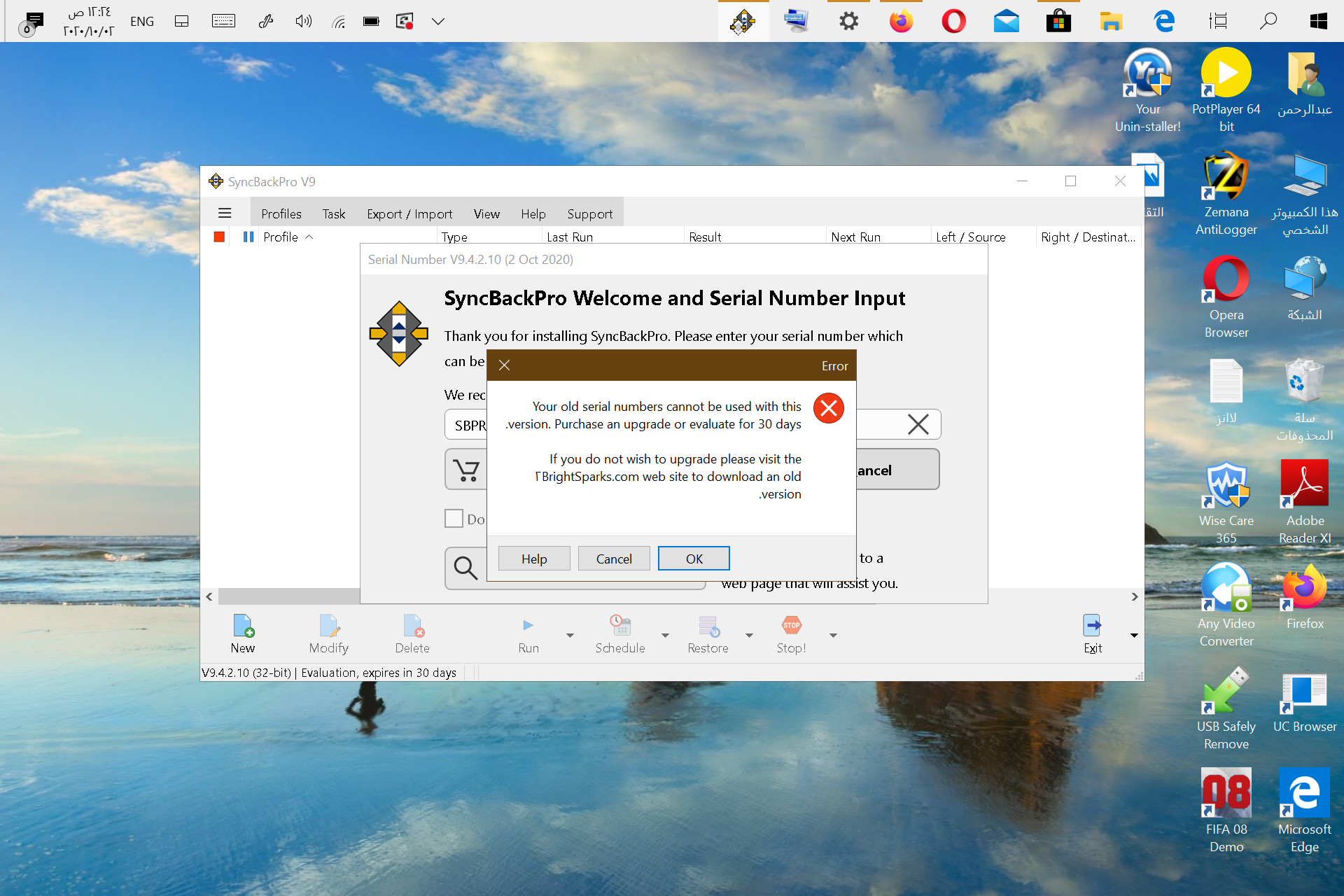Open the Support menu
The width and height of the screenshot is (1344, 896).
590,213
